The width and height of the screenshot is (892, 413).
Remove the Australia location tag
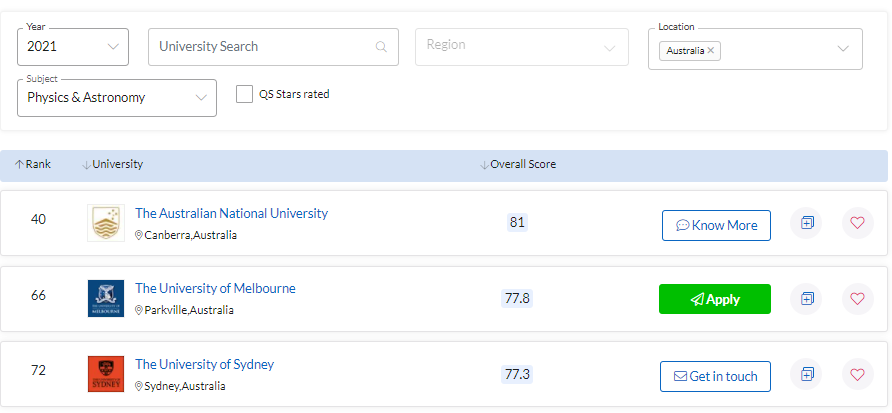(x=711, y=51)
